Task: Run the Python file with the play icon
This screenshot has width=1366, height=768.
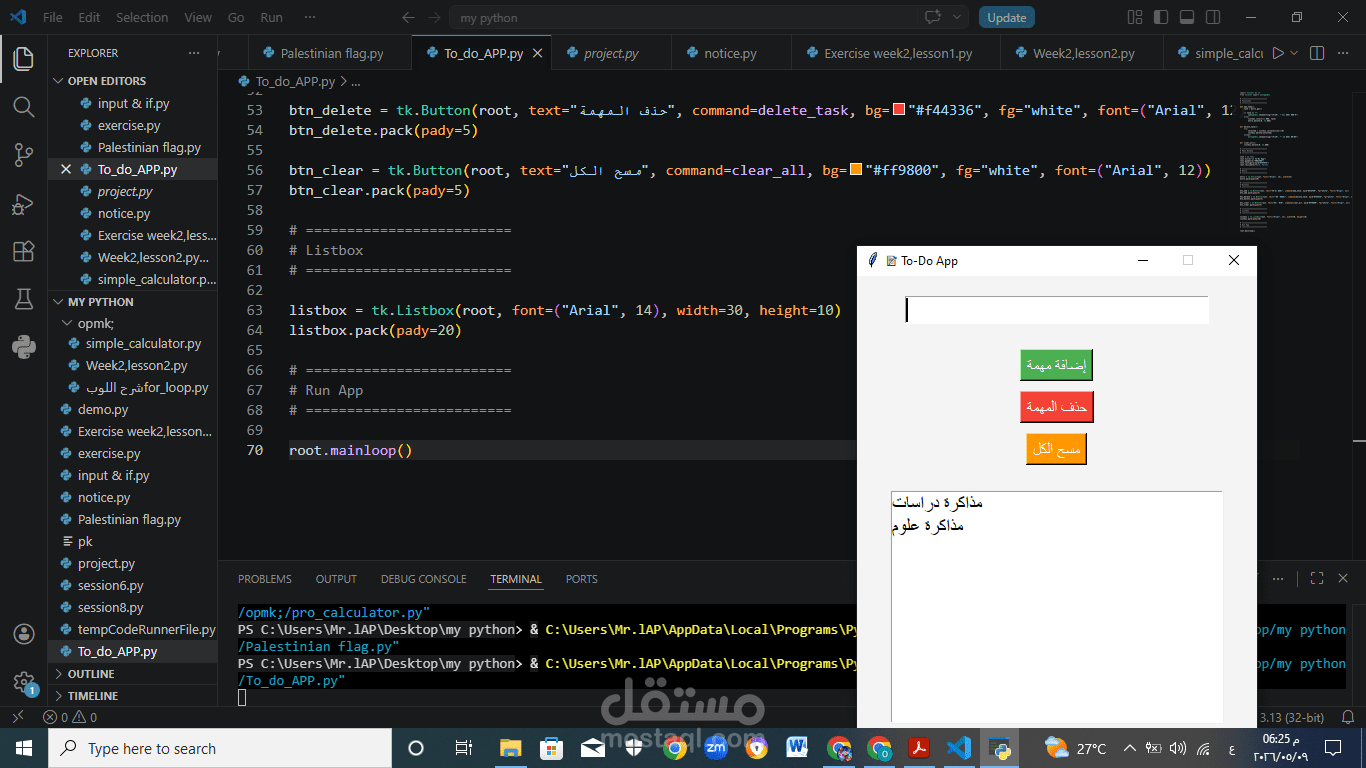Action: (1277, 53)
